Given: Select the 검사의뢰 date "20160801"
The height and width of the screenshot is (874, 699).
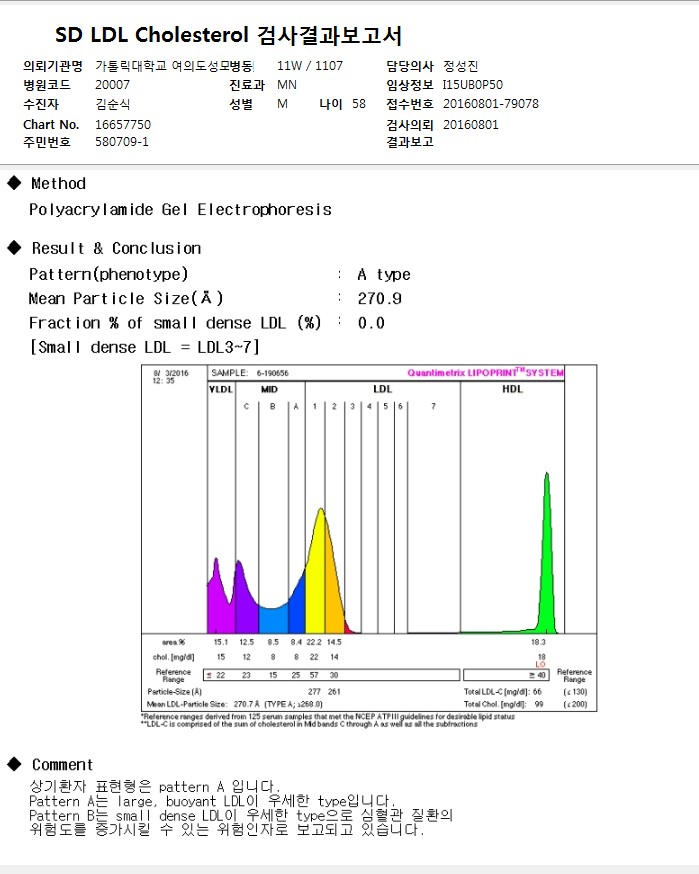Looking at the screenshot, I should (x=470, y=124).
